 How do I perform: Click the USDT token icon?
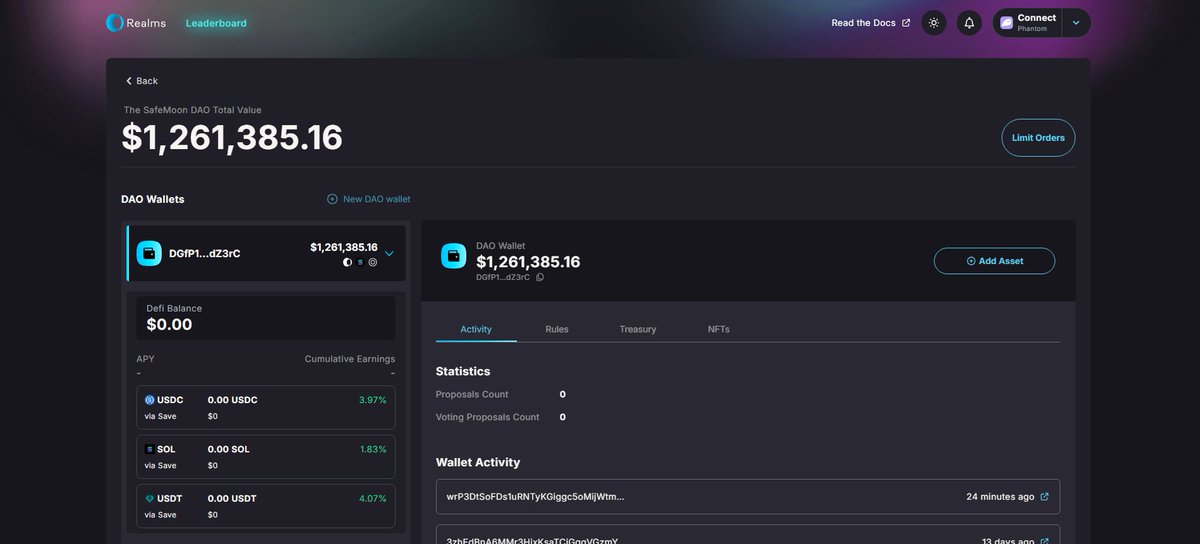pos(150,499)
